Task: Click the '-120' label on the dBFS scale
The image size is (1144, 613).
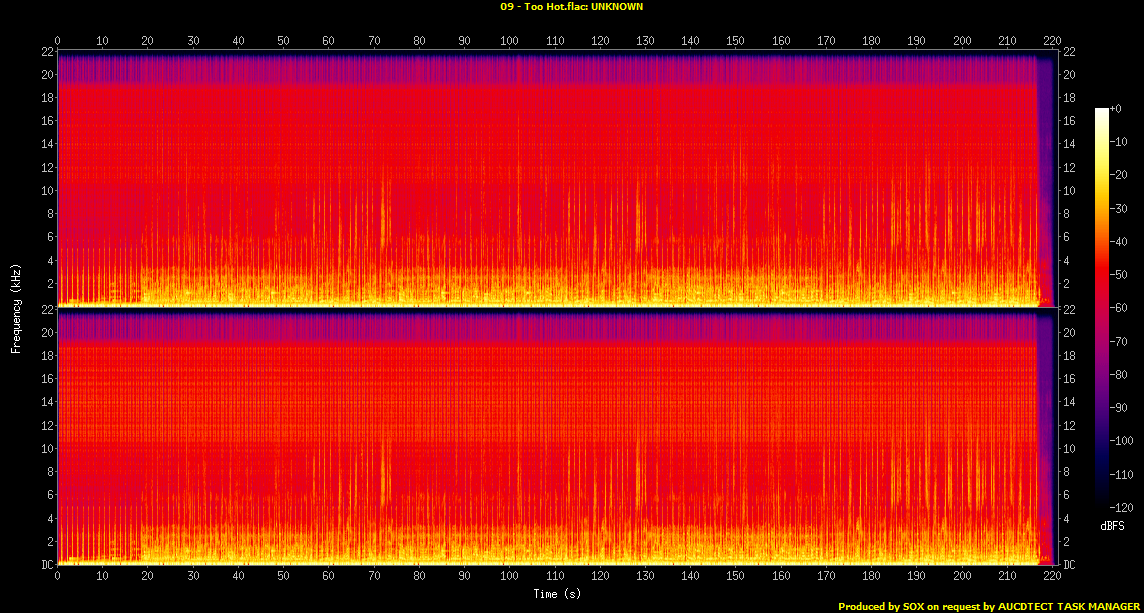Action: 1120,508
